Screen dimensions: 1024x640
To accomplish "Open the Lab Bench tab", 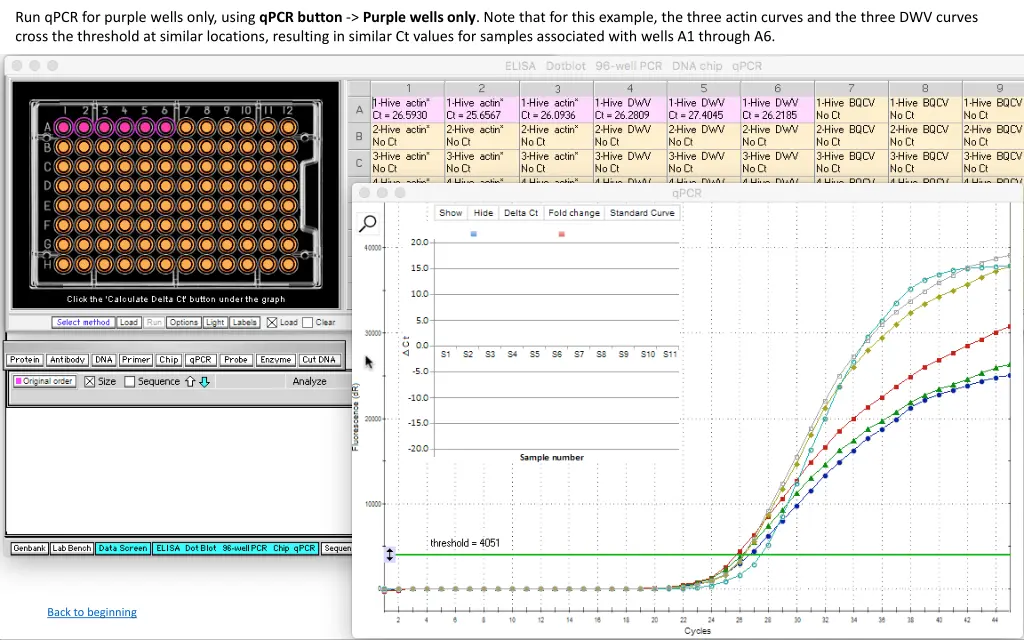I will click(72, 548).
